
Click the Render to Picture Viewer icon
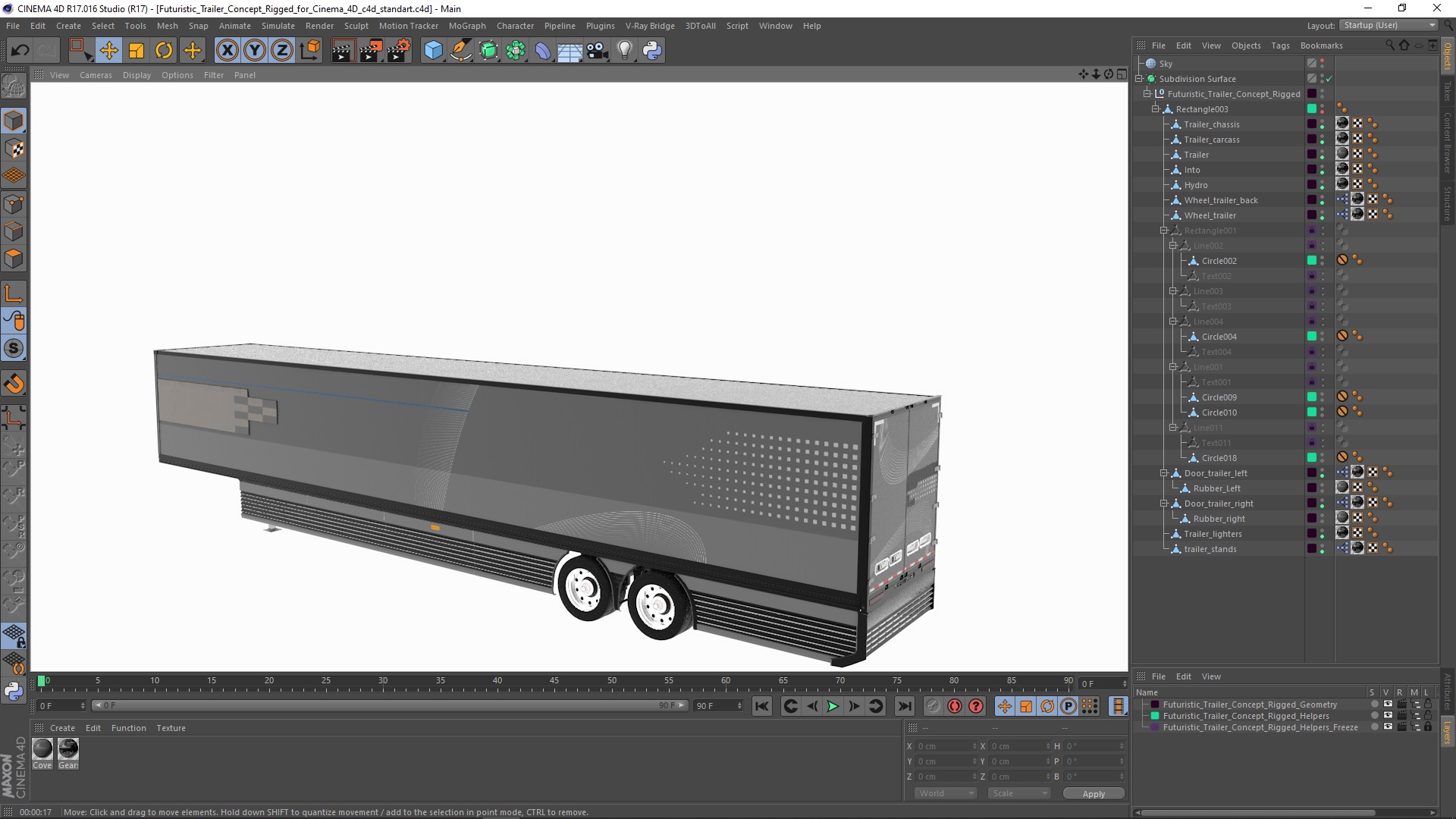370,50
